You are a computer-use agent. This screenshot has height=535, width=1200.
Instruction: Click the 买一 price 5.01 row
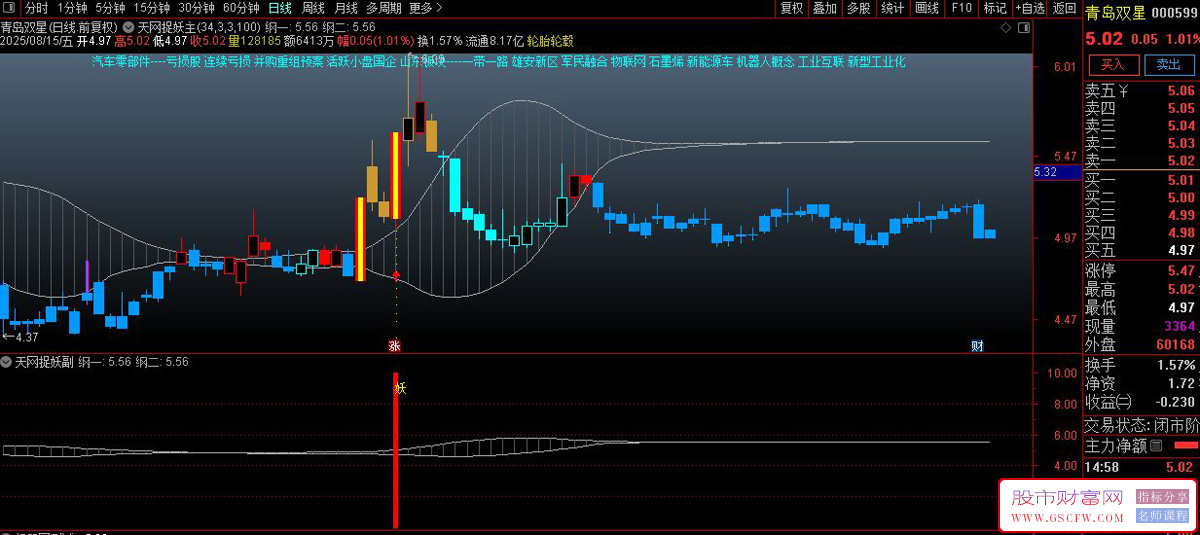pyautogui.click(x=1141, y=180)
